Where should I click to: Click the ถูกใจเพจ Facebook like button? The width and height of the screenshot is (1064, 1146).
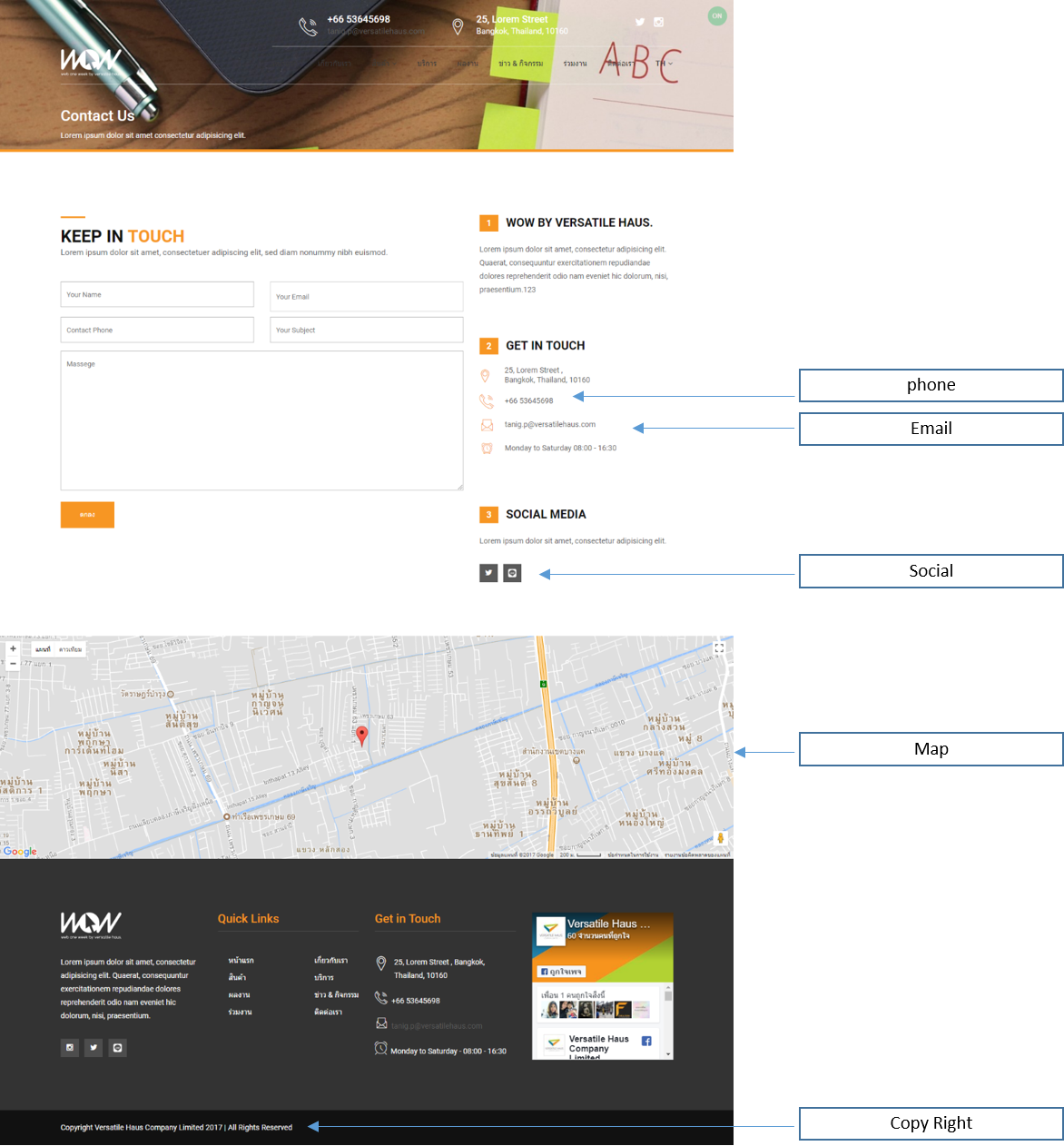[x=562, y=972]
